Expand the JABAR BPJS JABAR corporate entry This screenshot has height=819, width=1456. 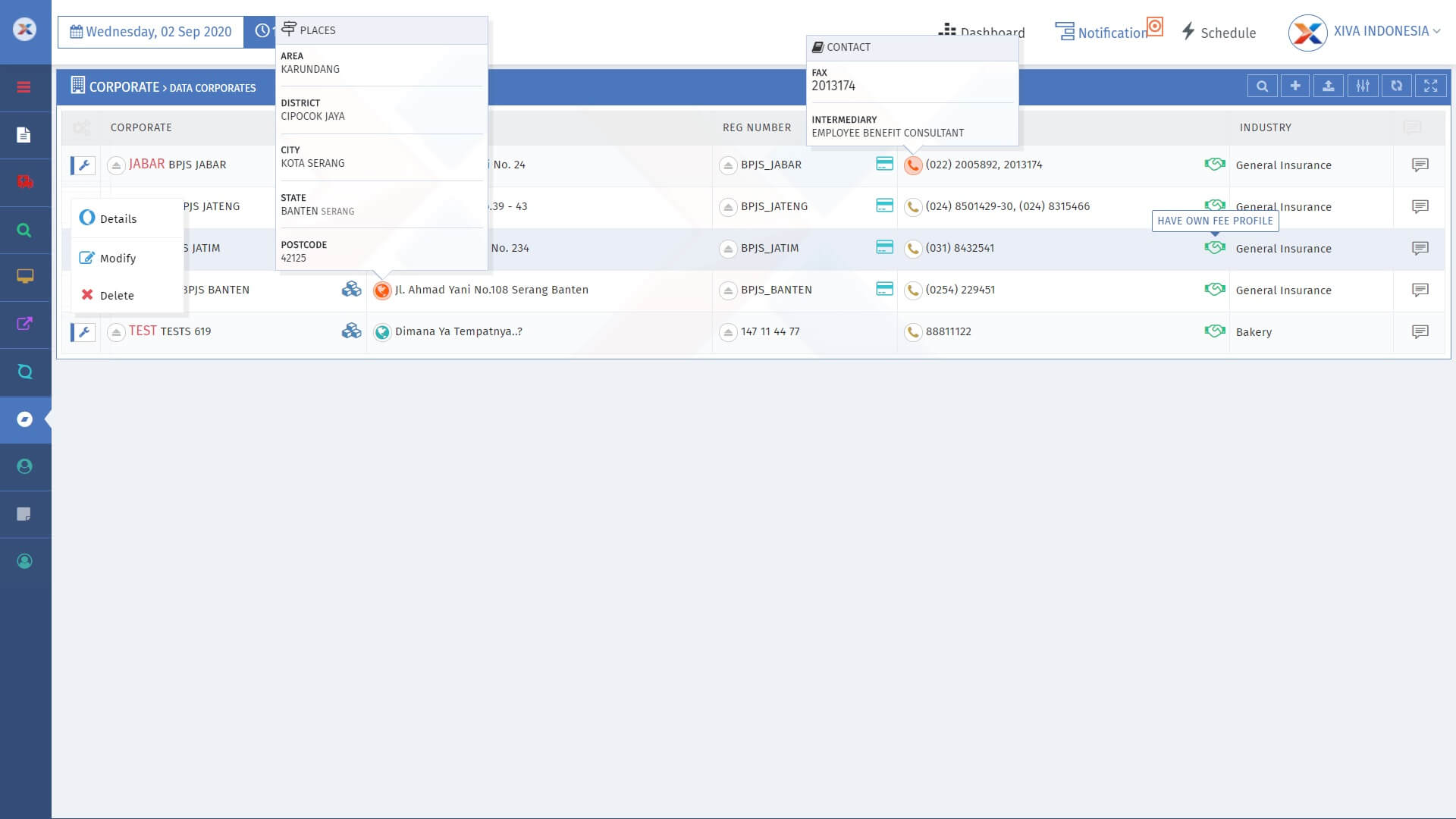(x=116, y=165)
